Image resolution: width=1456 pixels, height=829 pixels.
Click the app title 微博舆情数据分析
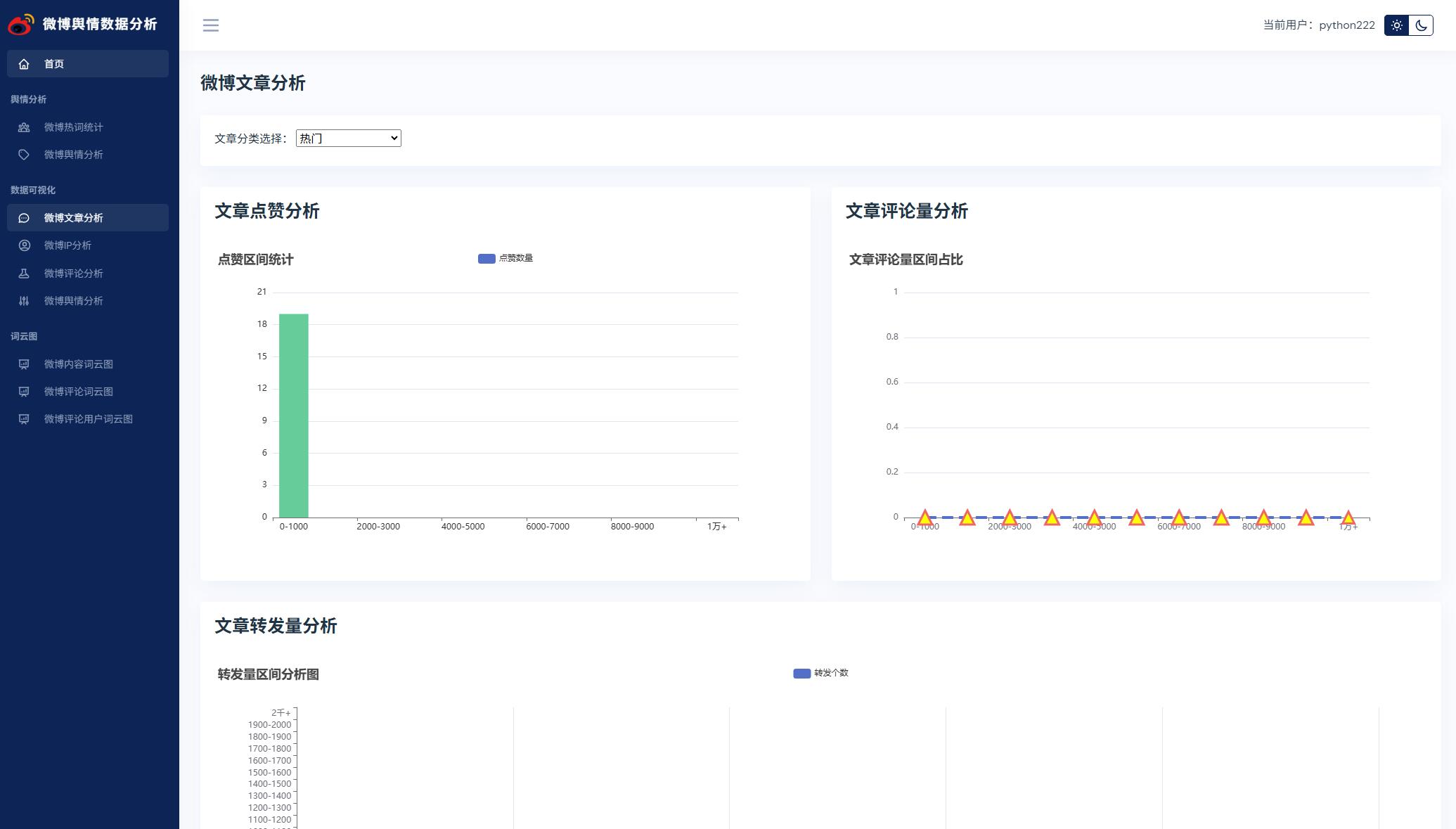pyautogui.click(x=100, y=24)
